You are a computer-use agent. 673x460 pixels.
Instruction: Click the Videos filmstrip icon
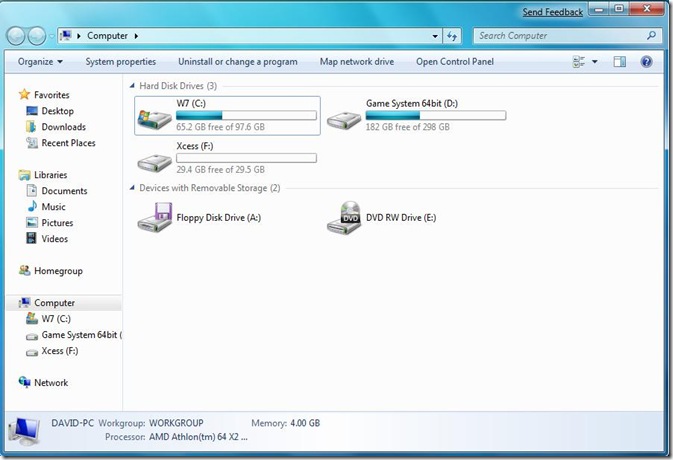click(x=31, y=238)
